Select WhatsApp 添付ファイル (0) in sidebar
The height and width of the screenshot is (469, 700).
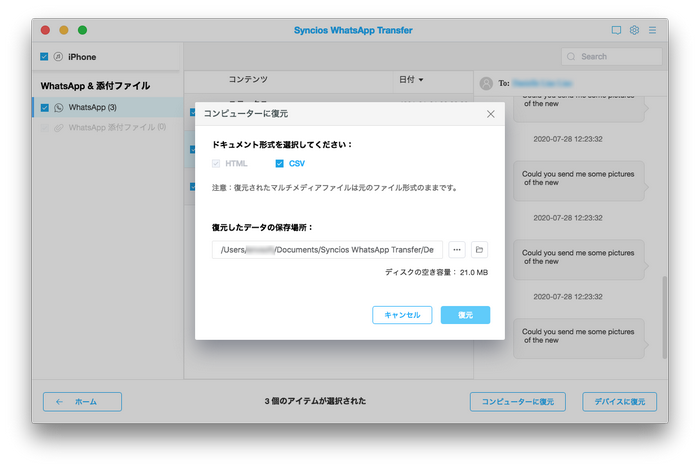(108, 128)
